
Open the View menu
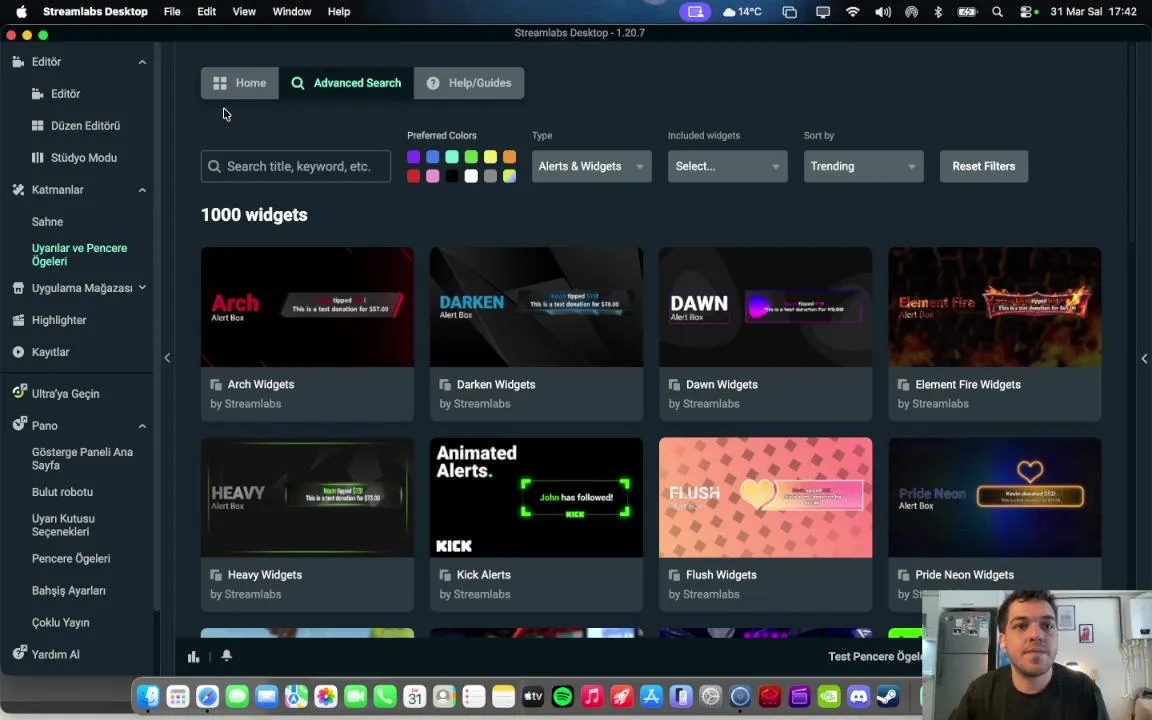(244, 12)
